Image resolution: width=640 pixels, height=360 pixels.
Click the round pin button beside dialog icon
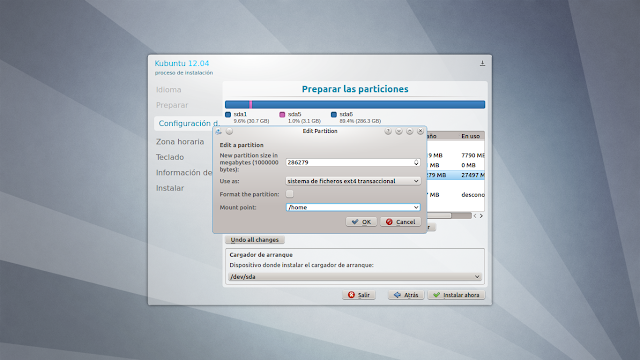[229, 131]
